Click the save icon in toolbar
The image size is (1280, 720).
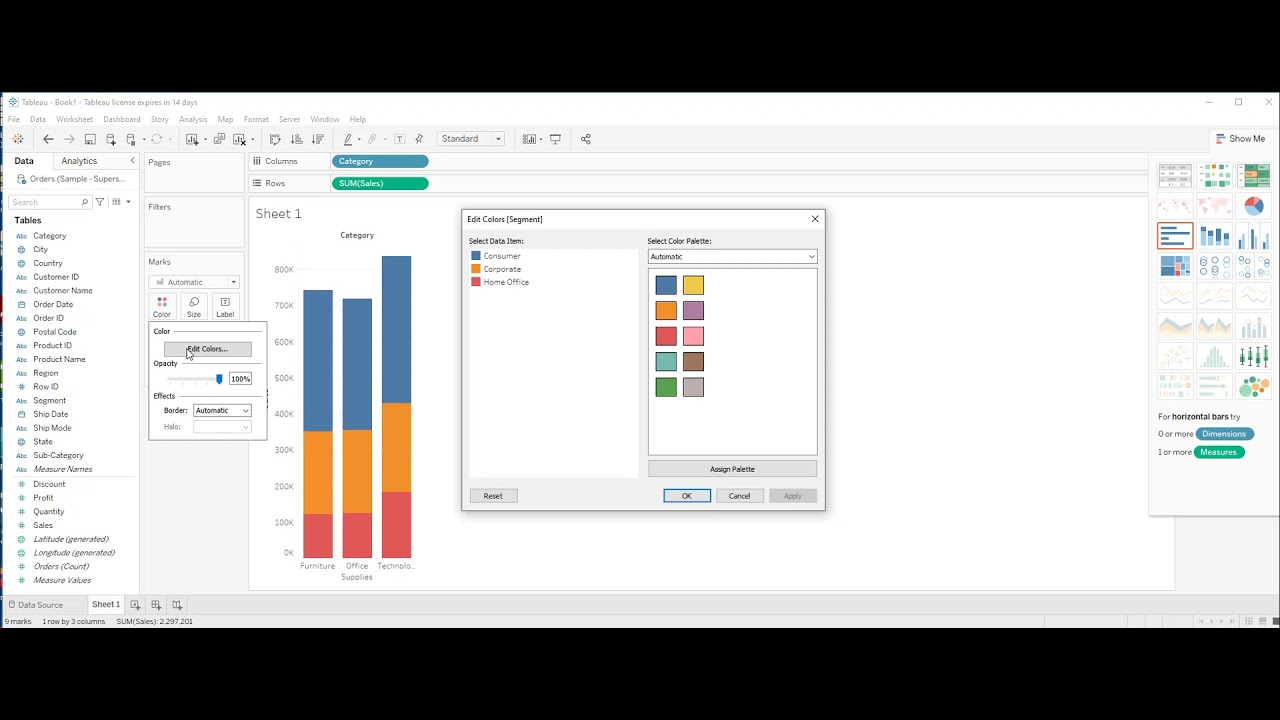(90, 139)
